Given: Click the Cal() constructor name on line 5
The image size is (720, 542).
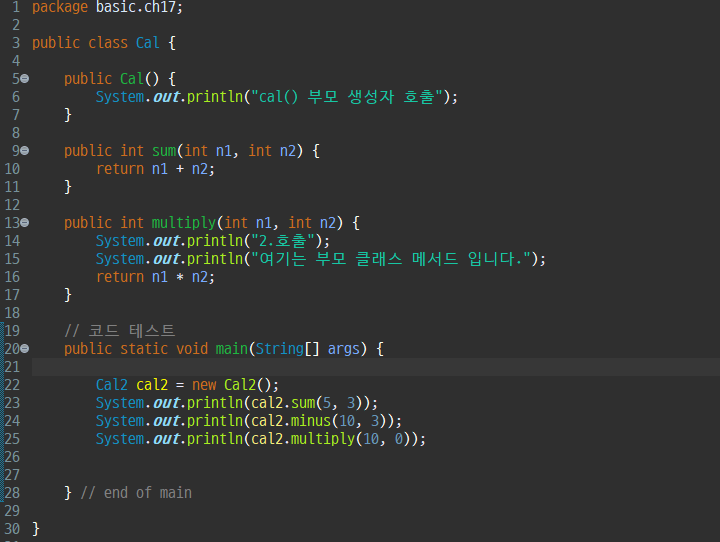Looking at the screenshot, I should coord(132,79).
